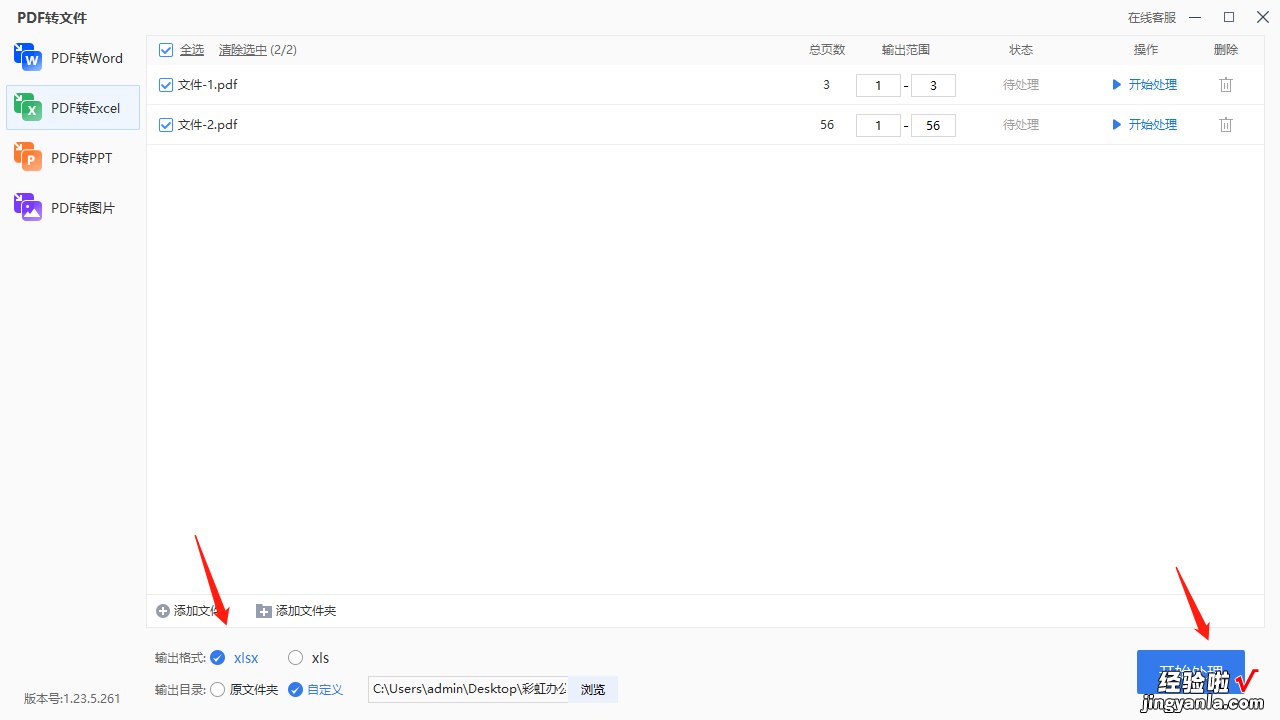Open the PDF转图片 icon in sidebar
This screenshot has width=1280, height=720.
coord(28,208)
